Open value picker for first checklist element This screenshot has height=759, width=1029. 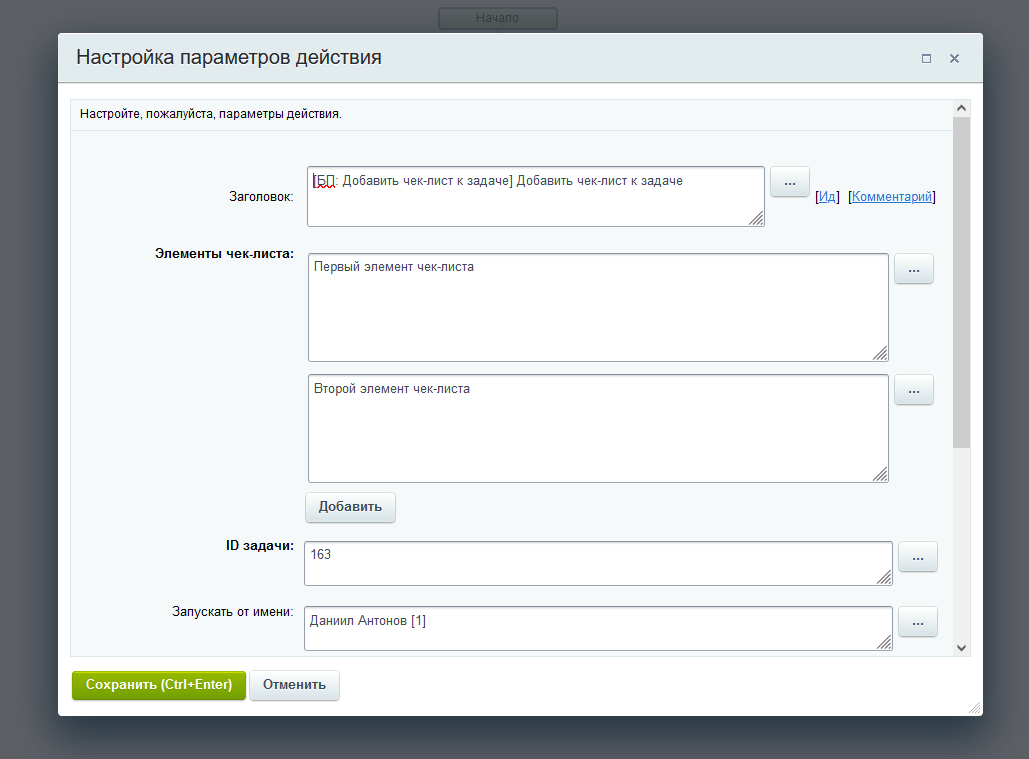click(913, 269)
